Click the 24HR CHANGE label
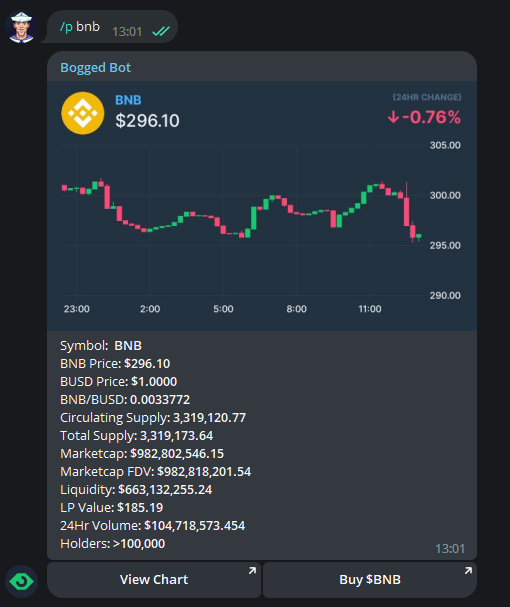The width and height of the screenshot is (510, 607). click(427, 97)
